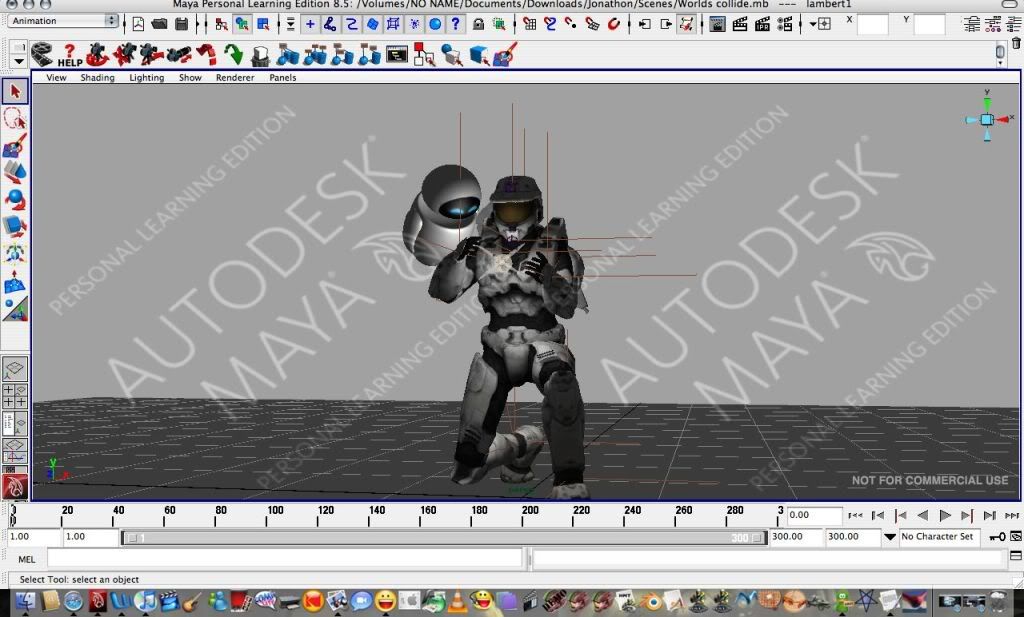The image size is (1024, 617).
Task: Open the Show panel menu
Action: pos(190,77)
